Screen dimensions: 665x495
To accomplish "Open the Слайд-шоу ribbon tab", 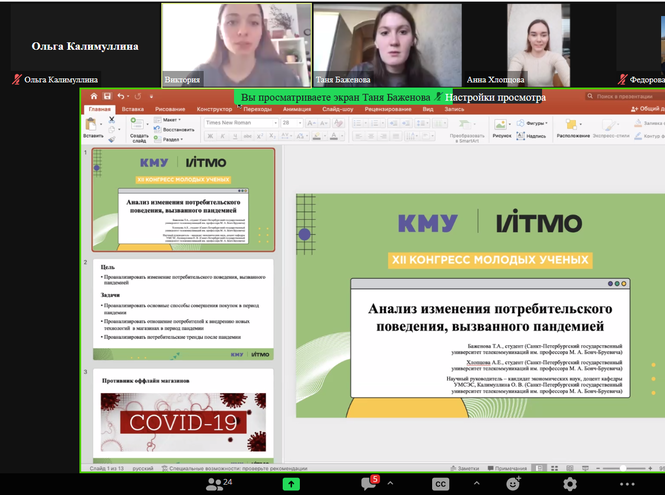I will [338, 109].
